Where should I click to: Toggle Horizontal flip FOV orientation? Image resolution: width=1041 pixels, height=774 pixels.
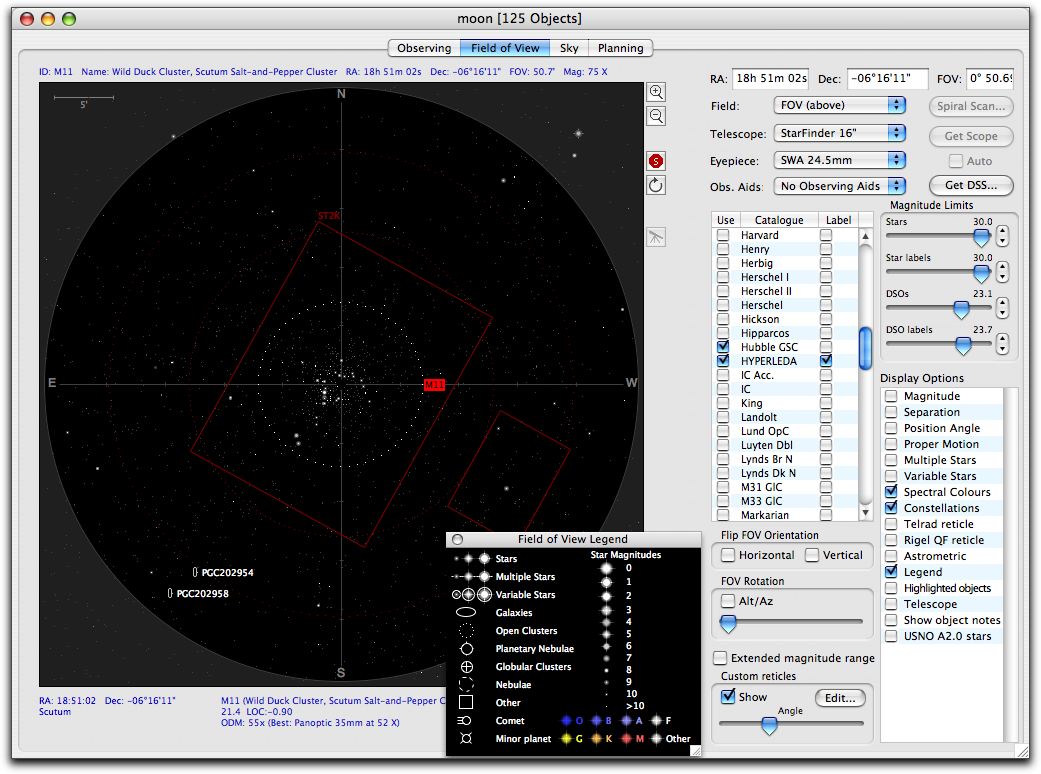tap(729, 555)
